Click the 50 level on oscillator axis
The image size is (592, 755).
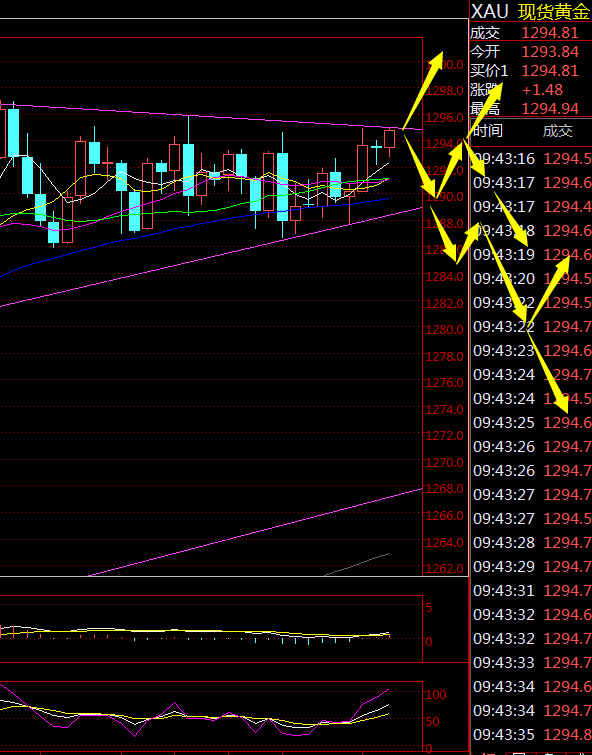pyautogui.click(x=433, y=721)
